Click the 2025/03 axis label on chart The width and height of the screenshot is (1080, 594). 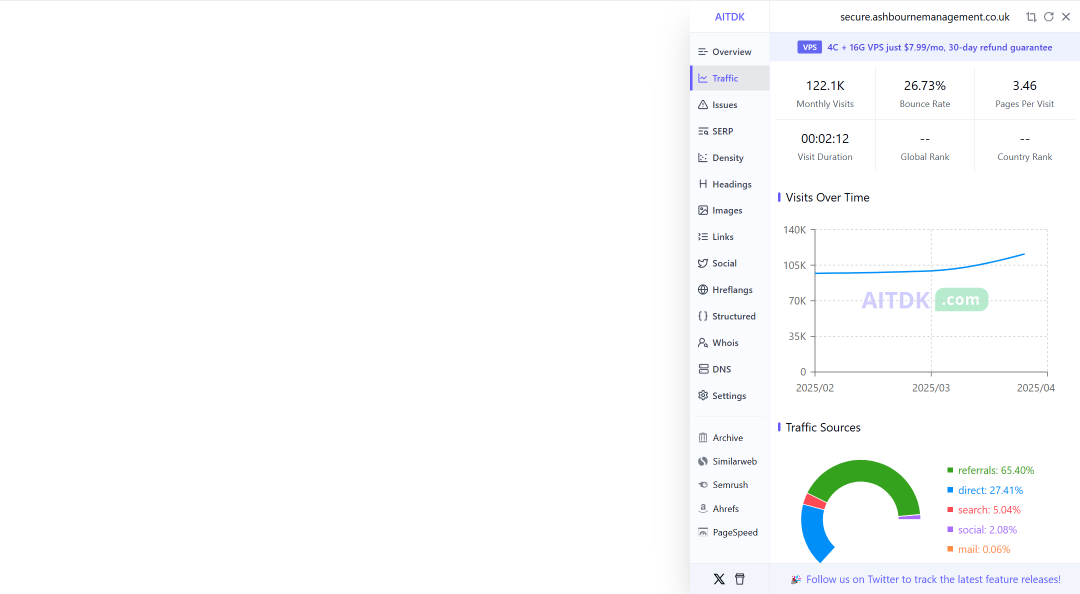click(x=931, y=388)
